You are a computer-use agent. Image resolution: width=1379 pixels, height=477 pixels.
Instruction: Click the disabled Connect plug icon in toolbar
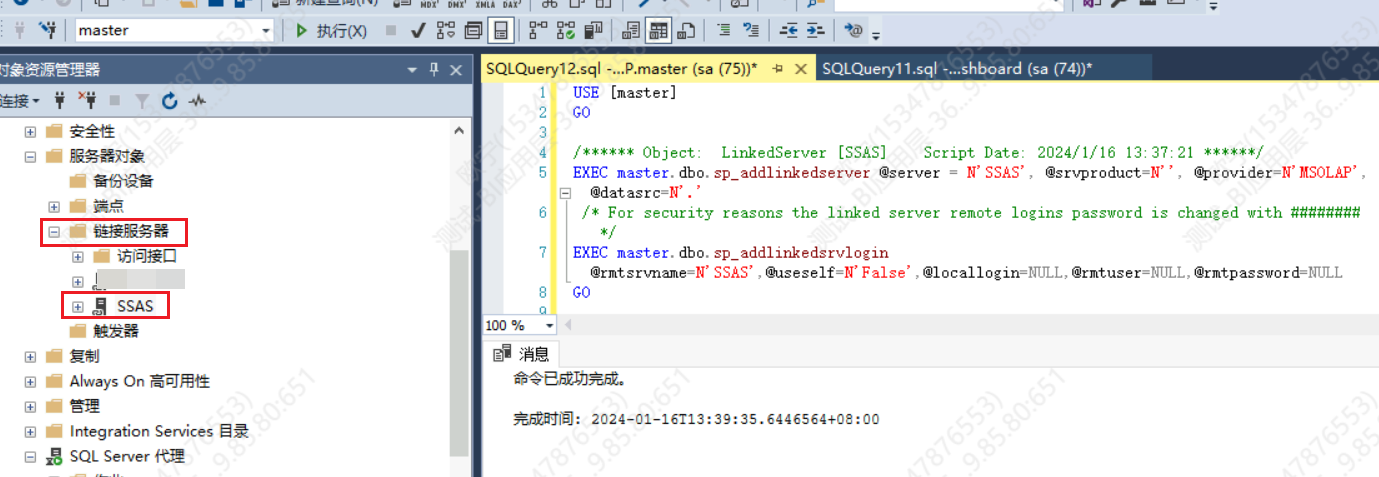[x=19, y=30]
